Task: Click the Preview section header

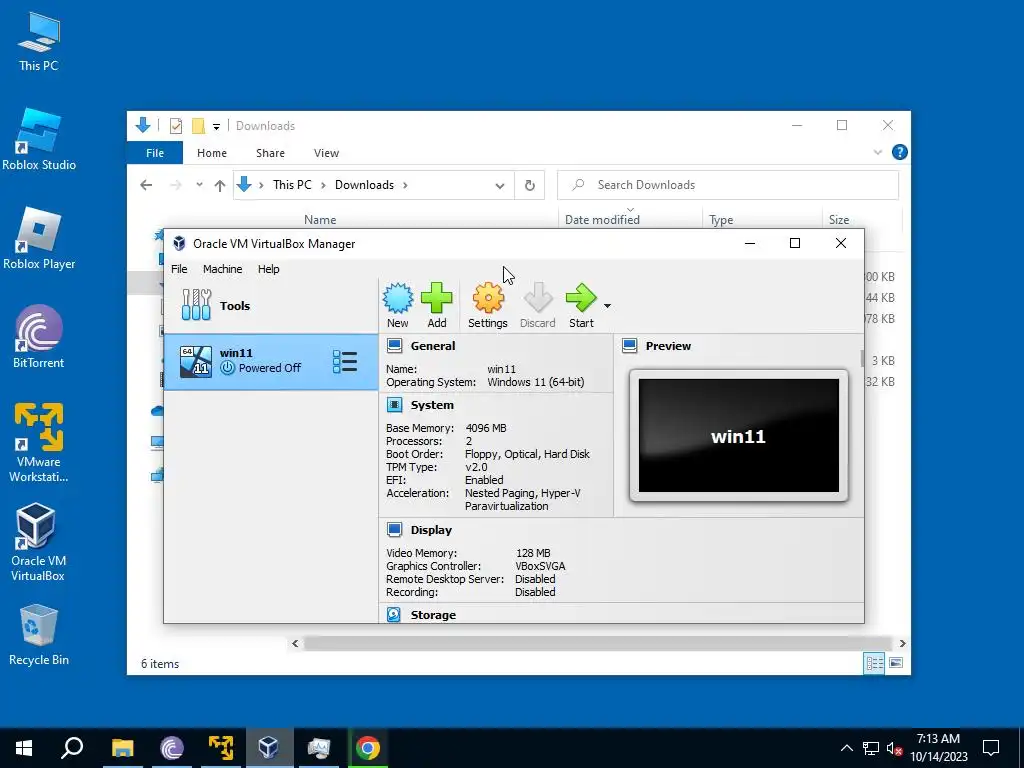Action: point(668,346)
